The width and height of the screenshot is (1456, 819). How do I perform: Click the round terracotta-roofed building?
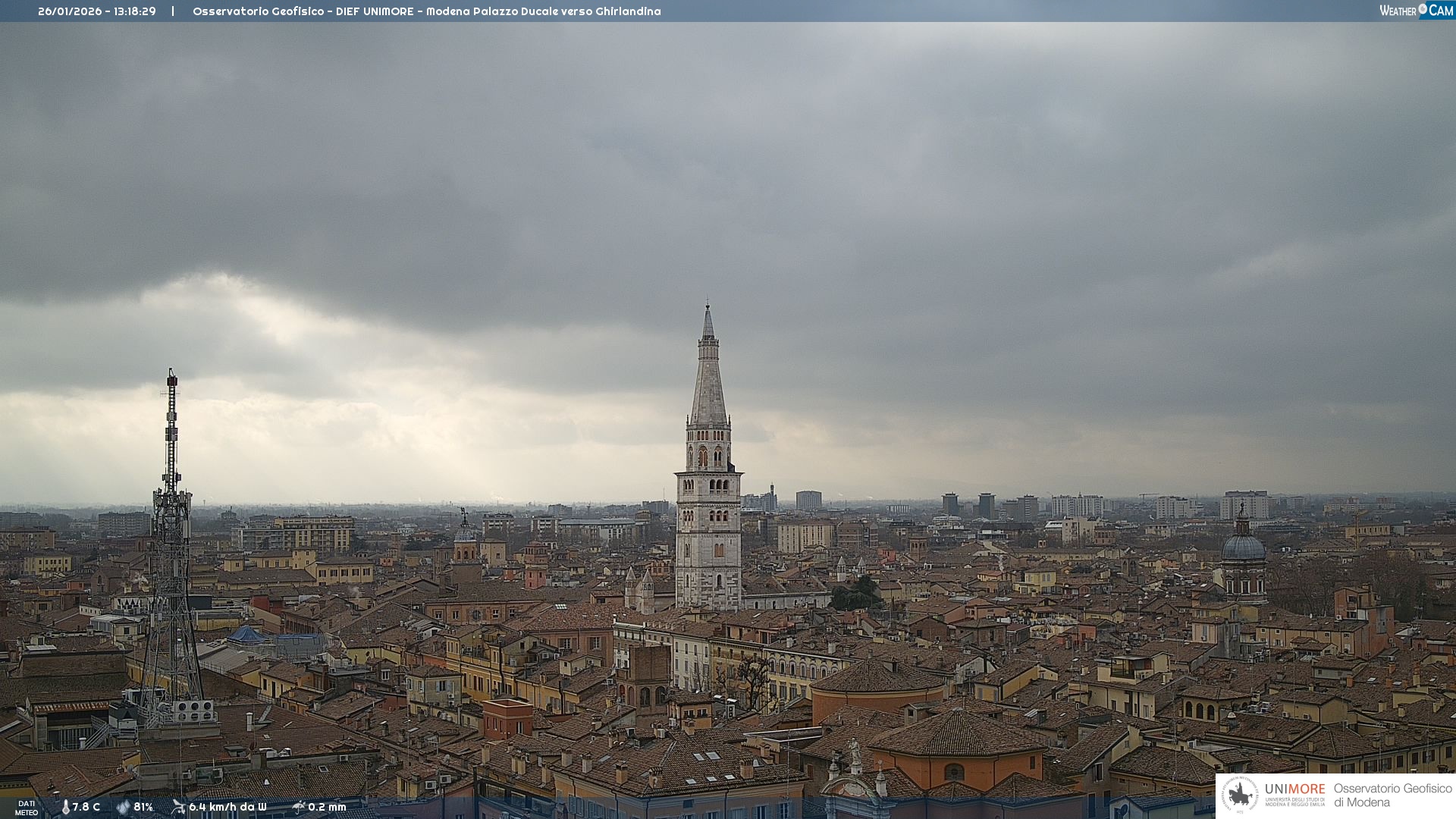(x=878, y=679)
